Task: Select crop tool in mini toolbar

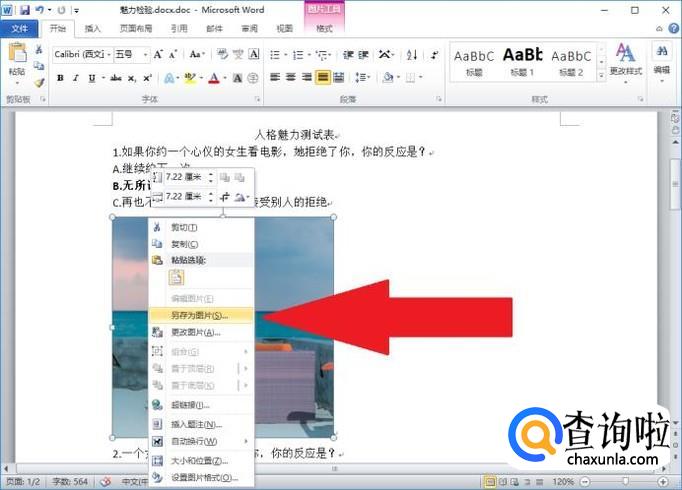Action: pos(224,197)
